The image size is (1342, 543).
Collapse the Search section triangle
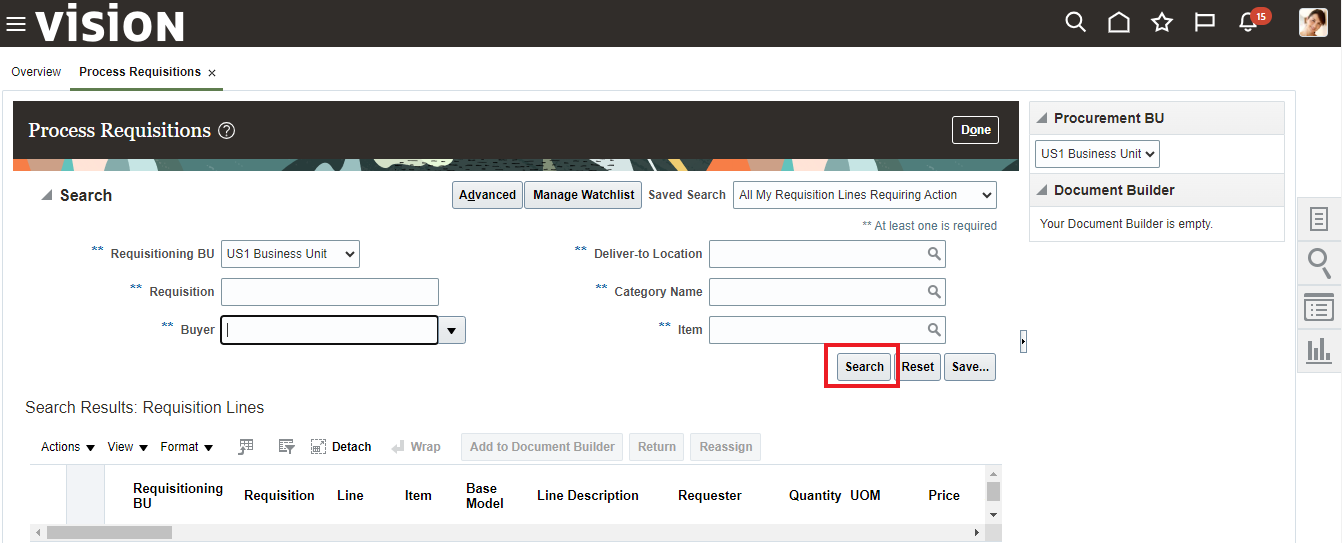click(x=46, y=196)
